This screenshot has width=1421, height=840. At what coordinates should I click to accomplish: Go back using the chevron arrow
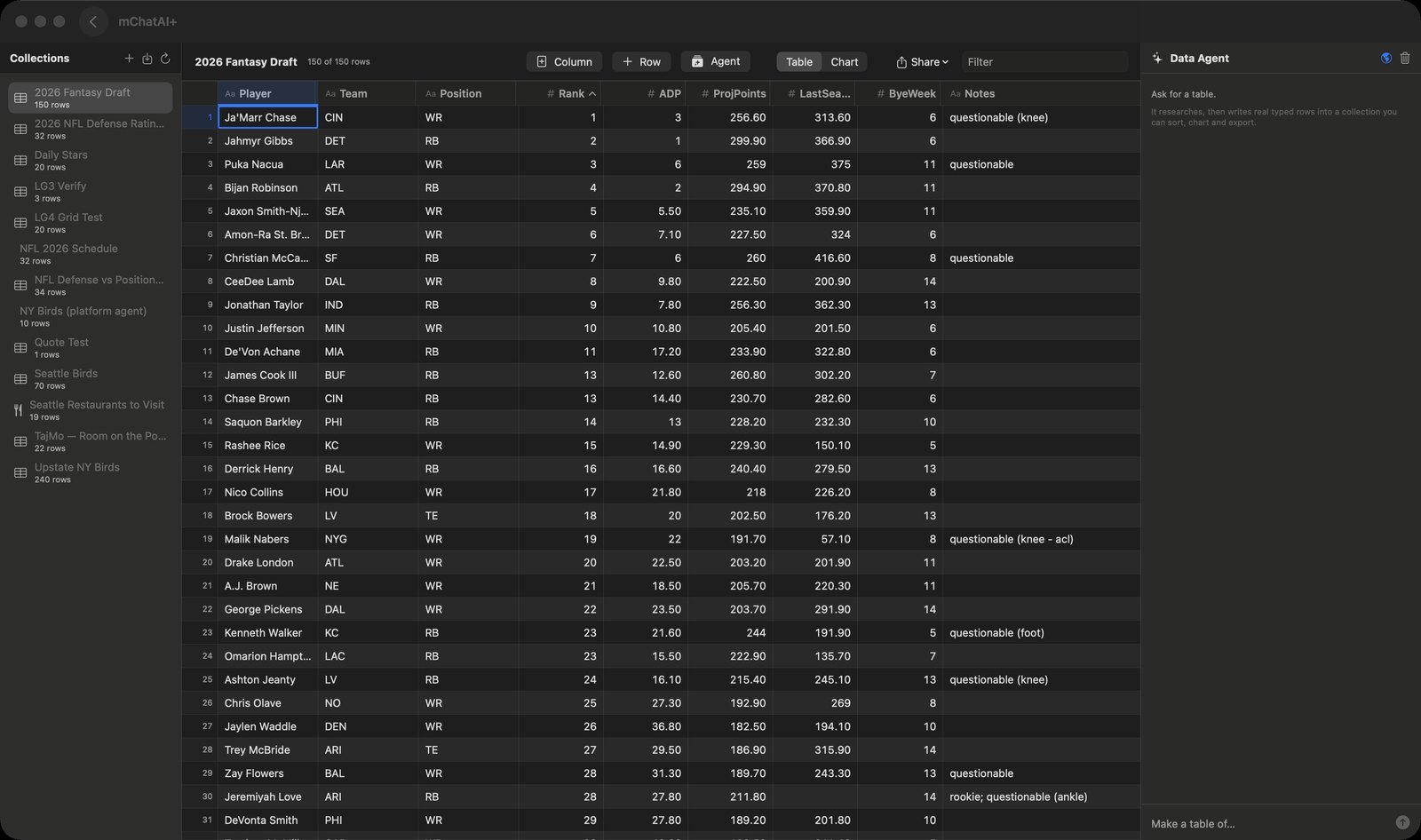(x=93, y=21)
